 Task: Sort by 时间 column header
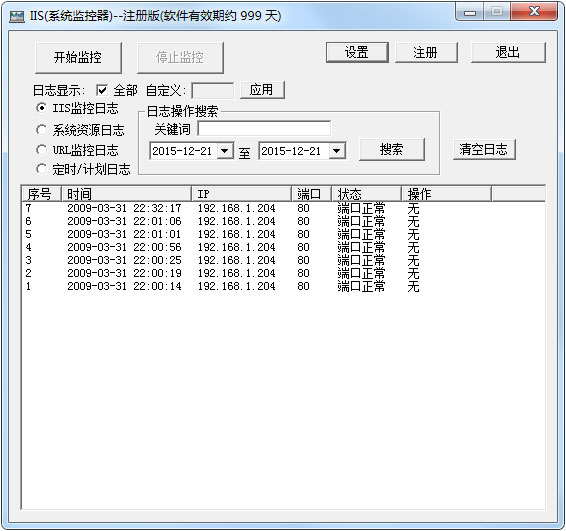(x=126, y=194)
